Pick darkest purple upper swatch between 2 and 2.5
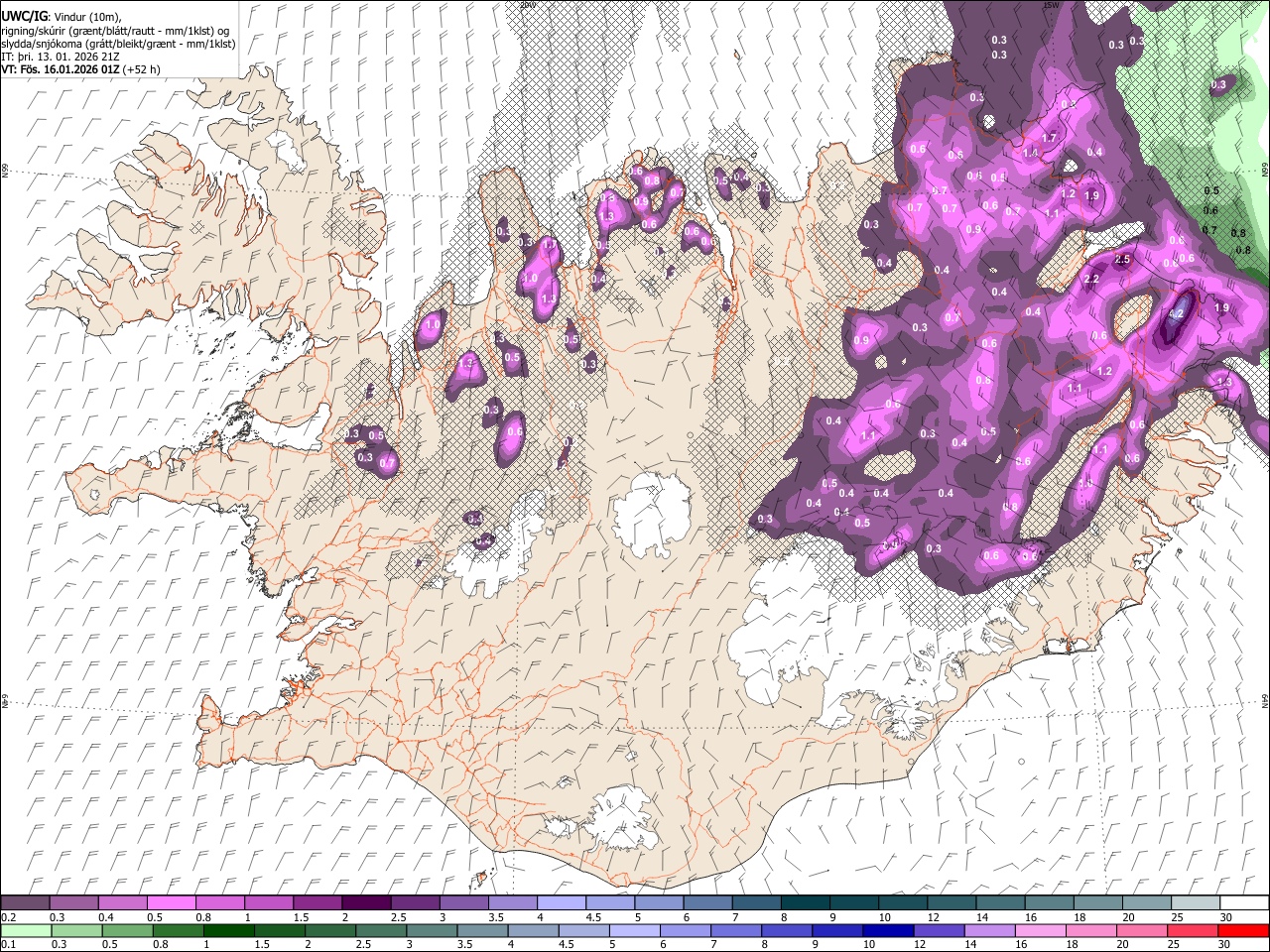The image size is (1270, 952). (366, 903)
